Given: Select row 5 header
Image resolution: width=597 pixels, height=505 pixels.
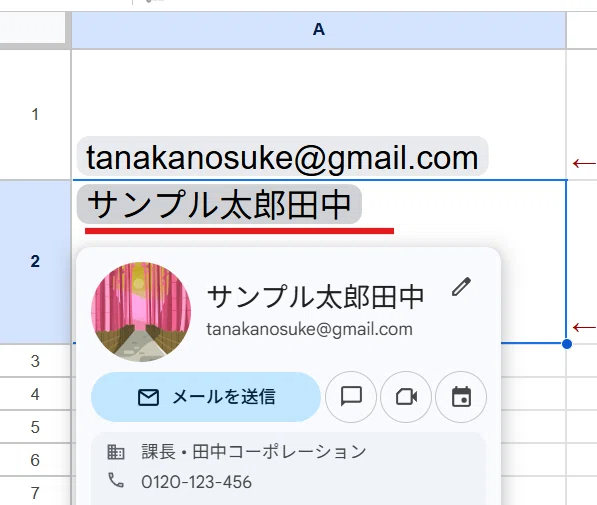Looking at the screenshot, I should (35, 427).
